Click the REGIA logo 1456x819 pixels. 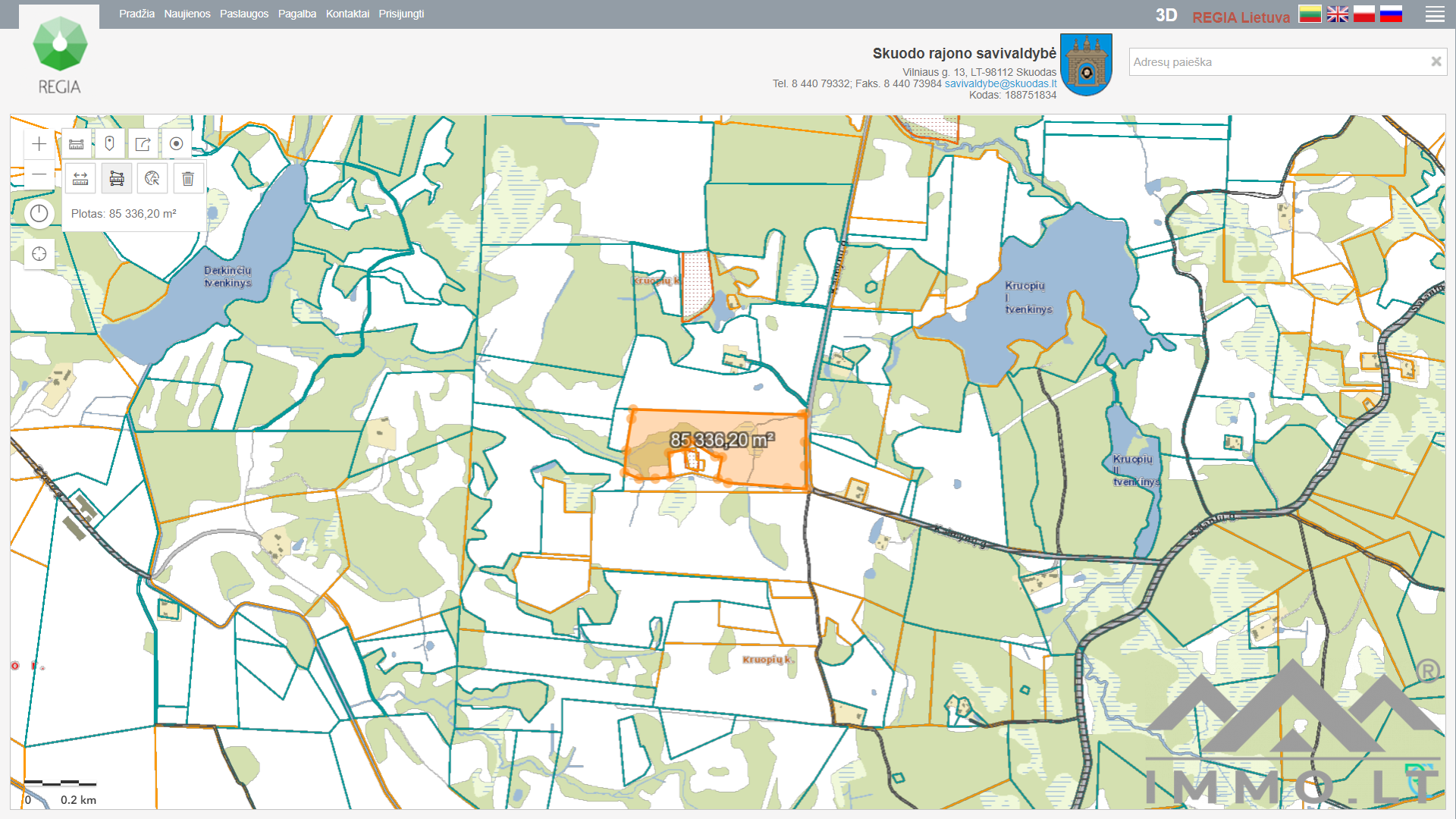[60, 55]
